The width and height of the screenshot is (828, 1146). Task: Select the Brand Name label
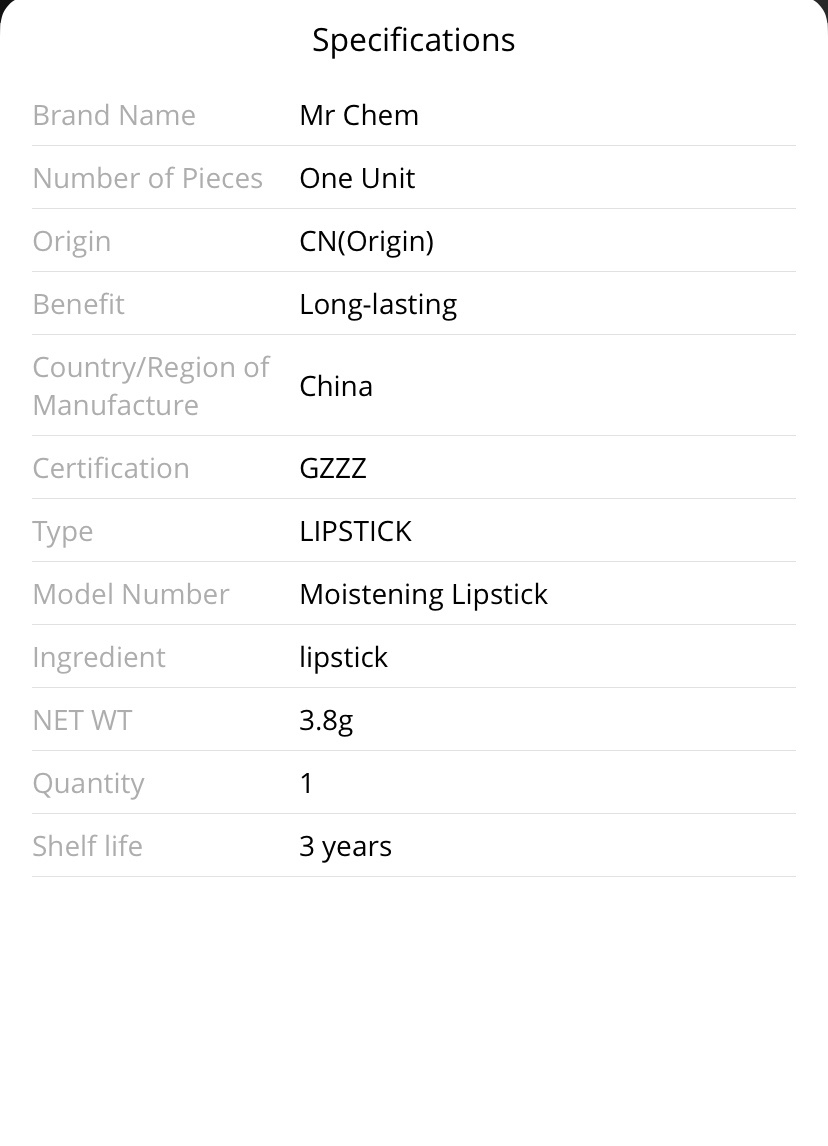point(114,115)
